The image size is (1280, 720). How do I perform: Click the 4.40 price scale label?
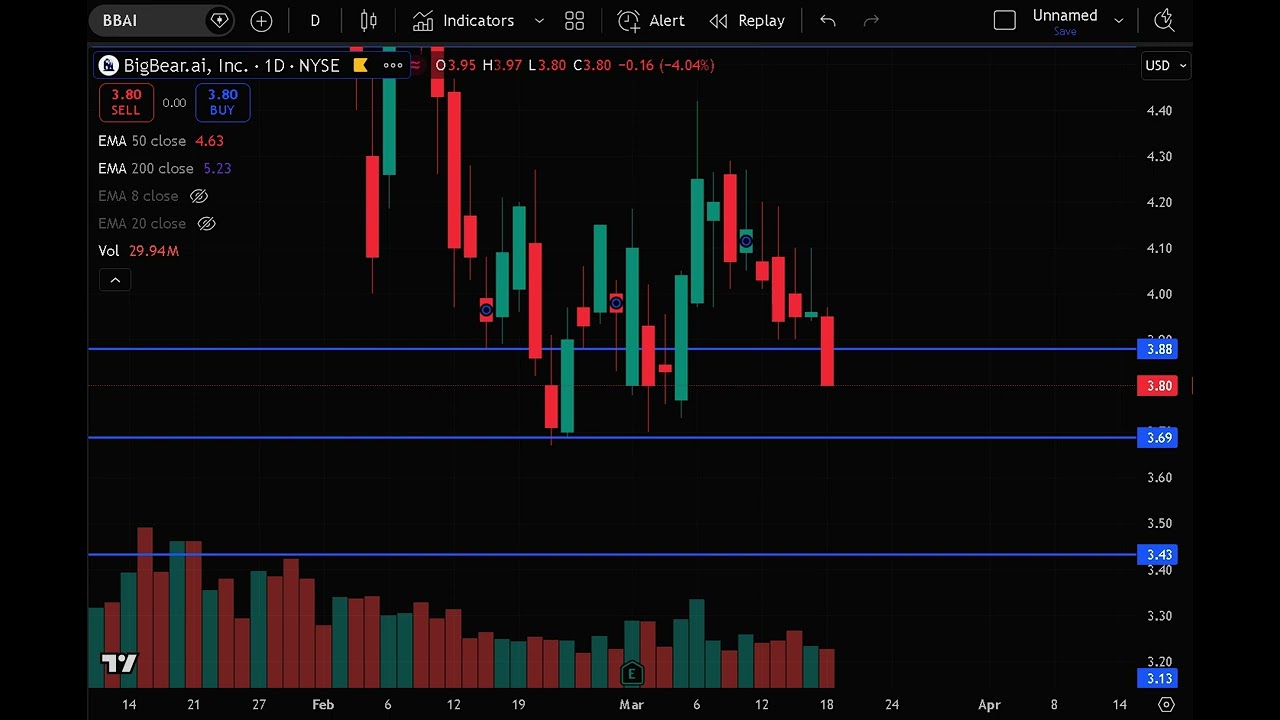tap(1159, 111)
